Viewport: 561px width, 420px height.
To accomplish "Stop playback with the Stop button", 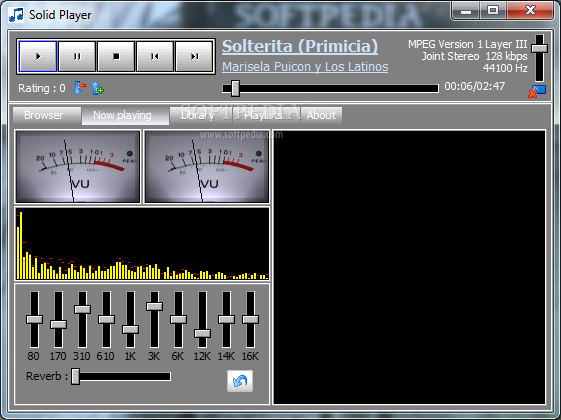I will 116,57.
